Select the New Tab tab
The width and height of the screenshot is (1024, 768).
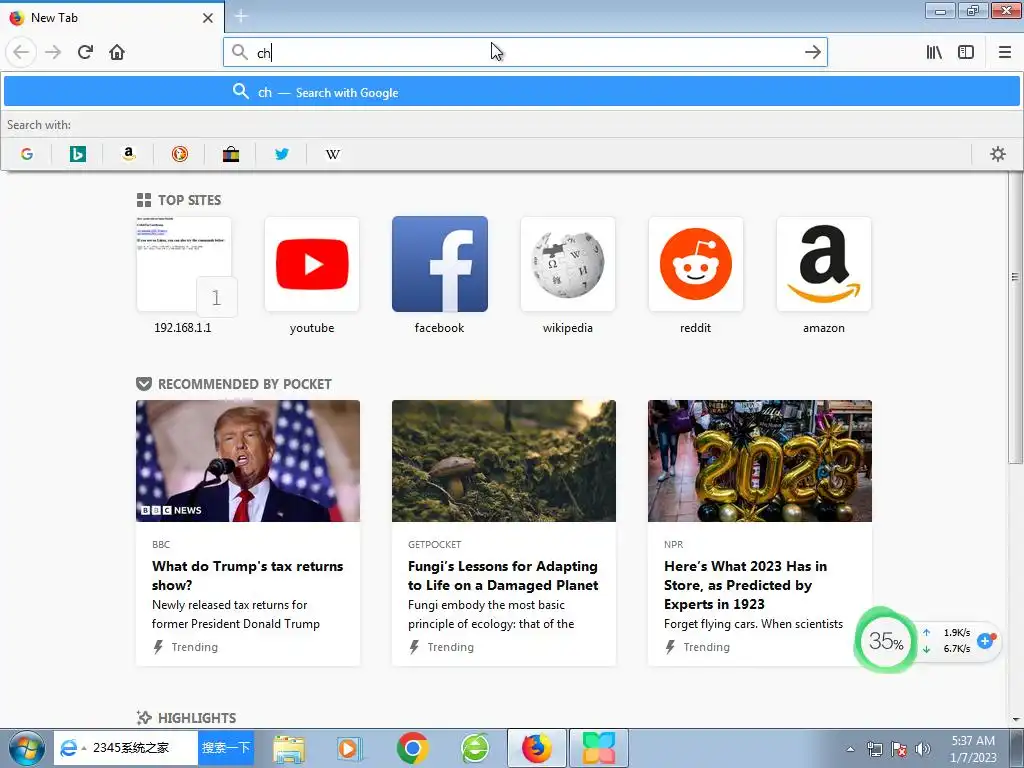click(x=111, y=18)
